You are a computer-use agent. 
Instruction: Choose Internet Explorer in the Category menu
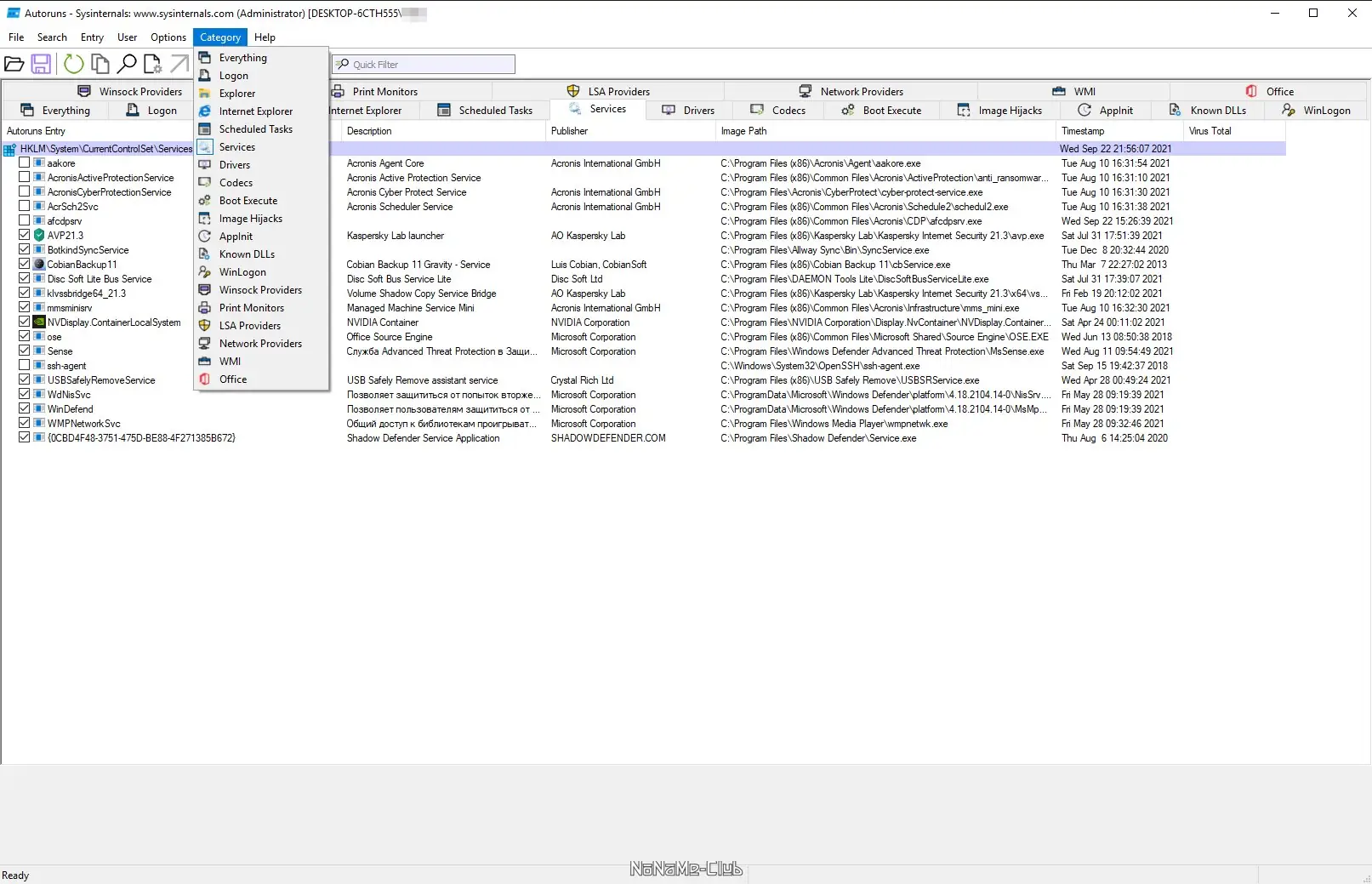[262, 111]
